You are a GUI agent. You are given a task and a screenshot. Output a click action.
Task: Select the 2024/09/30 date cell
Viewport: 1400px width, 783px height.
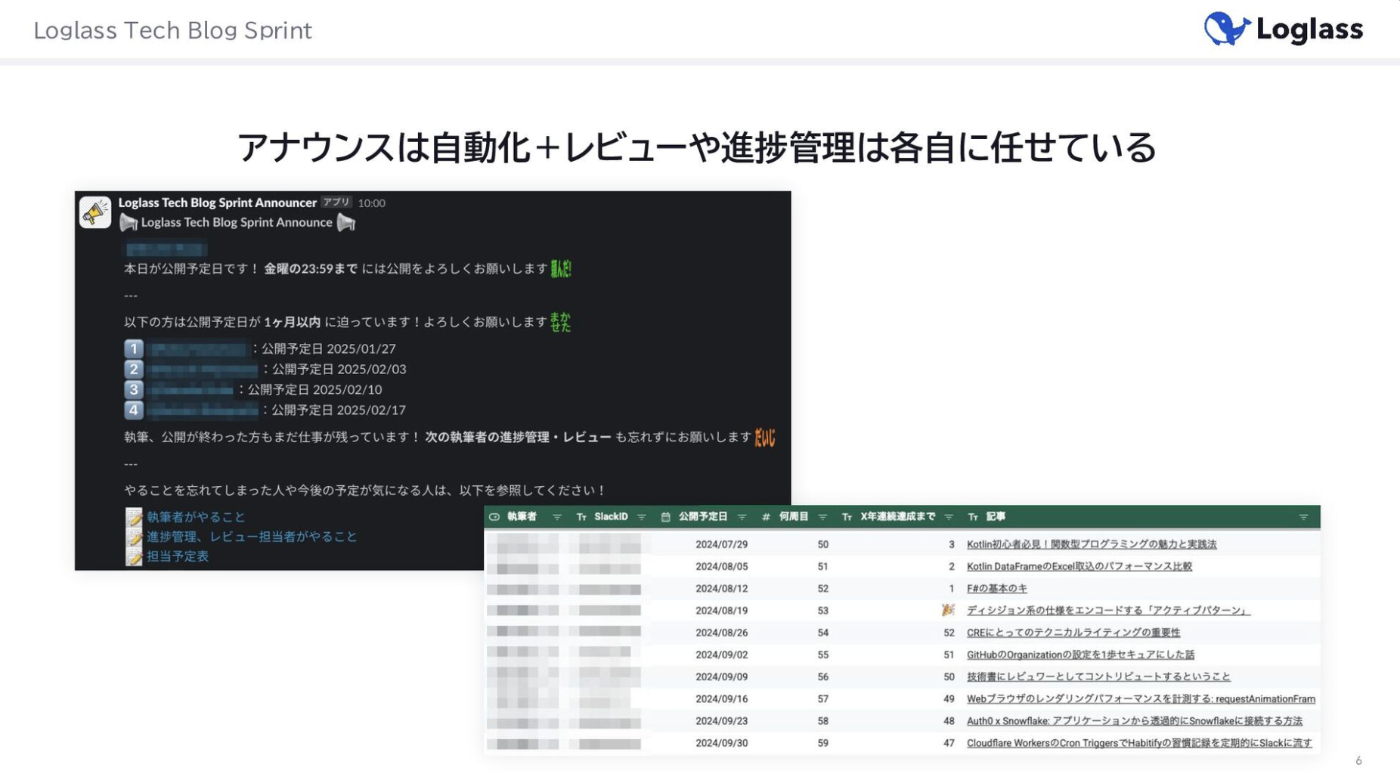(x=722, y=743)
